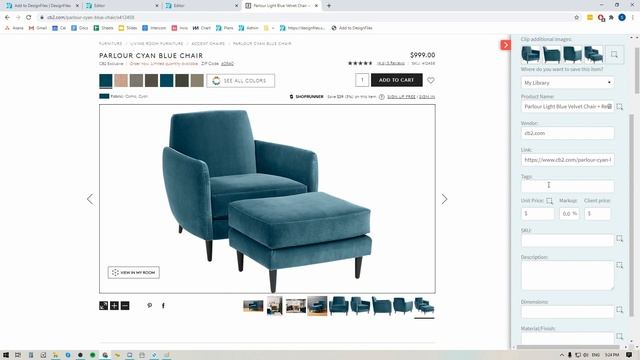Screen dimensions: 640x360
Task: Click clip icon beside SKU field
Action: 620,238
